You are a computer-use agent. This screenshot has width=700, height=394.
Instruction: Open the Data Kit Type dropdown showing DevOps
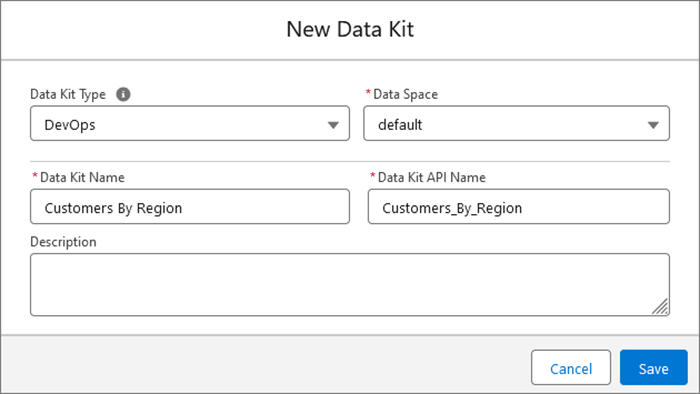tap(190, 124)
